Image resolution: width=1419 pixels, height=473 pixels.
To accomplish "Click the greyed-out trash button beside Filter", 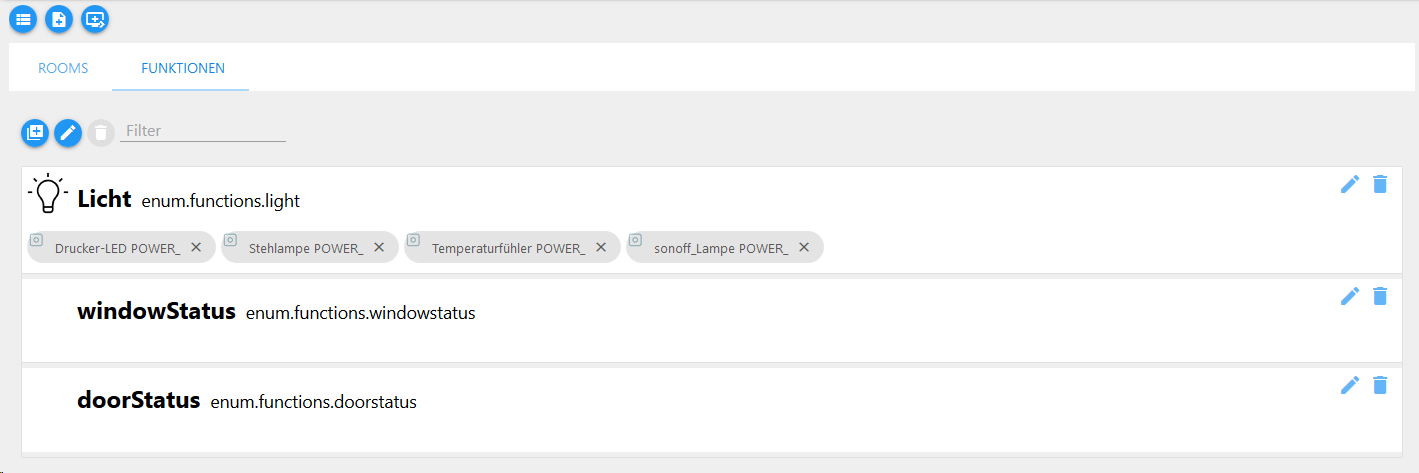I will point(101,132).
